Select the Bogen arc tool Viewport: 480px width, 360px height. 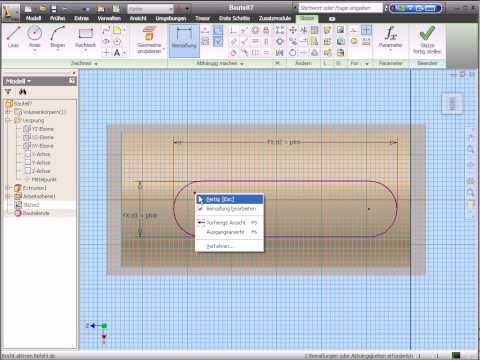point(58,37)
